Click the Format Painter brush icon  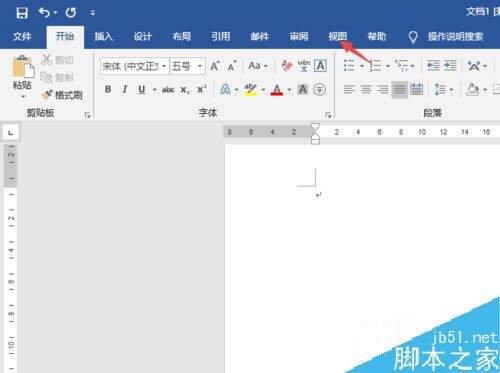(47, 95)
